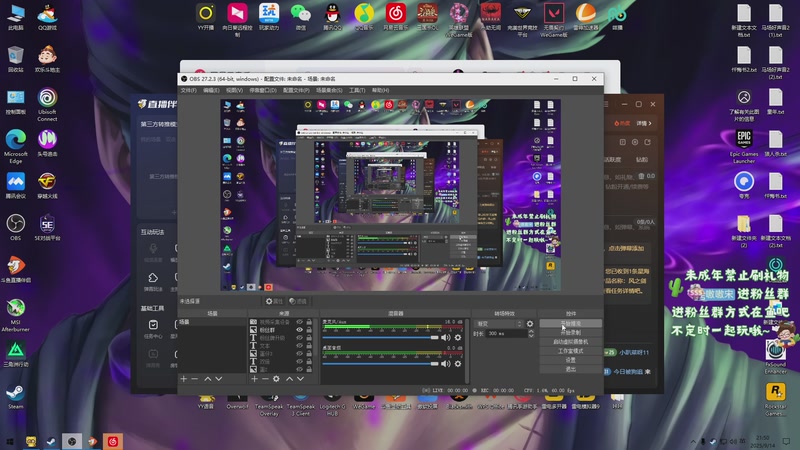Move scene down in scenes panel
This screenshot has width=800, height=450.
[219, 379]
